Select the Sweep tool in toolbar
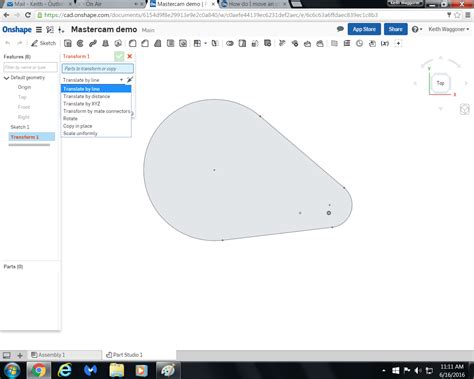The image size is (474, 379). (93, 43)
